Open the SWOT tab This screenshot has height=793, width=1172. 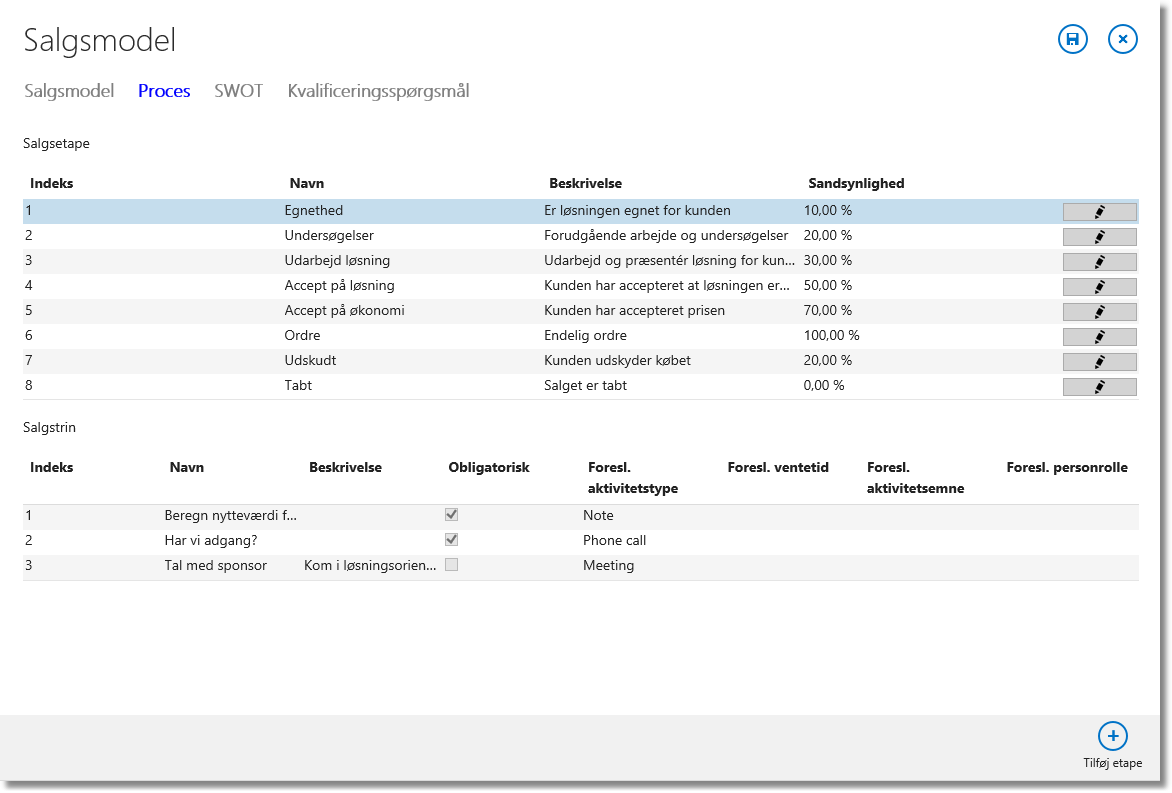click(238, 91)
